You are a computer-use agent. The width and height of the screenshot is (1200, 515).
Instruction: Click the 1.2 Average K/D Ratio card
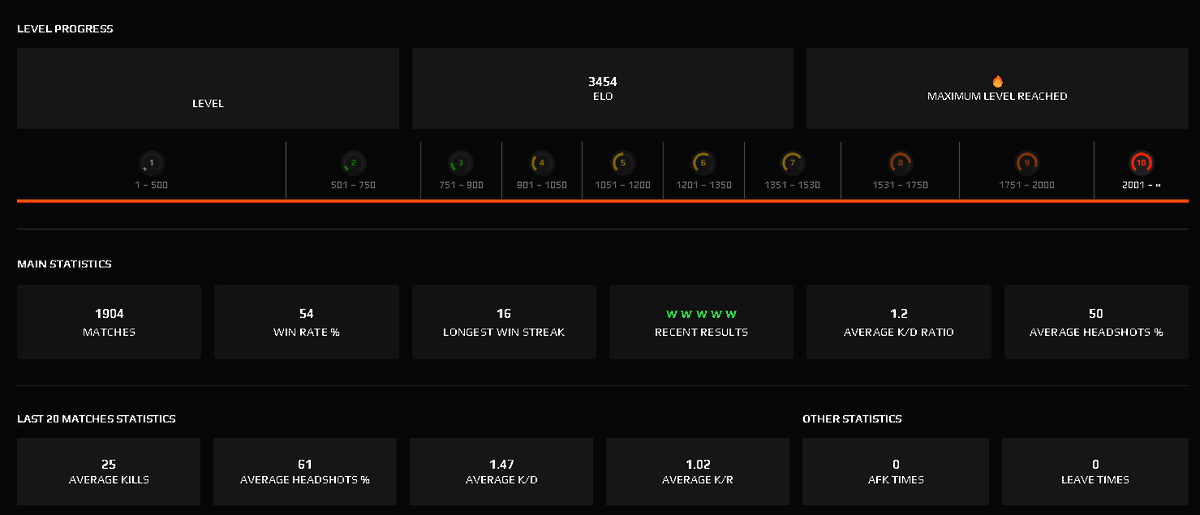[899, 322]
